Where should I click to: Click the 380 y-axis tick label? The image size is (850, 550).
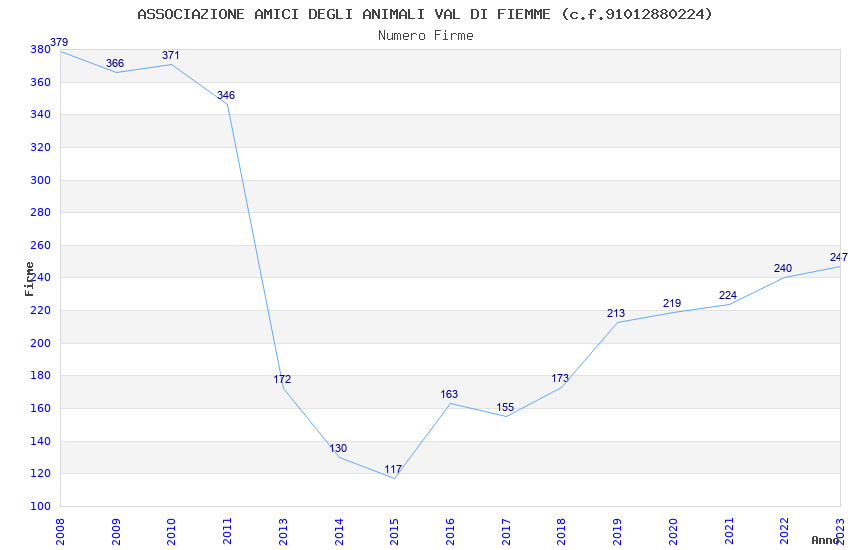pyautogui.click(x=40, y=49)
